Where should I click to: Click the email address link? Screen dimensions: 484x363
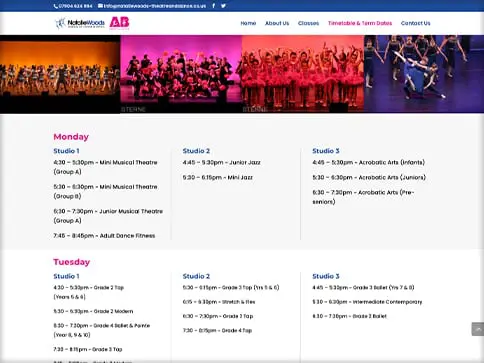pyautogui.click(x=155, y=6)
